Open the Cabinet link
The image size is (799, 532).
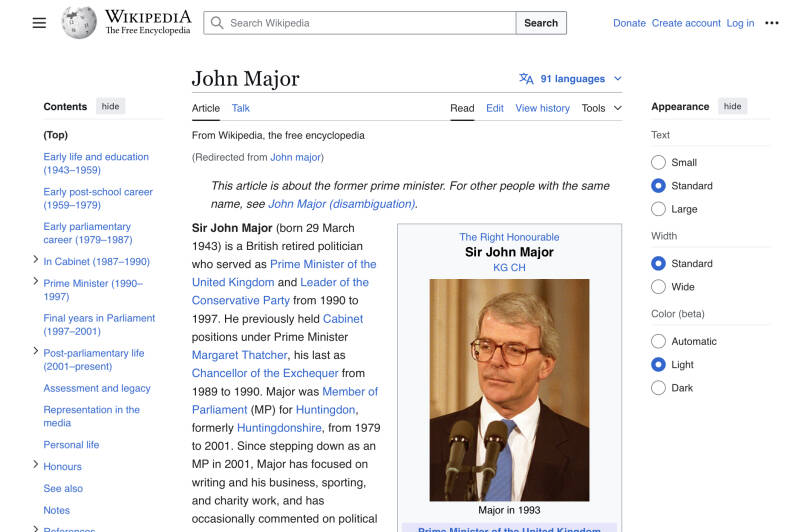tap(343, 318)
